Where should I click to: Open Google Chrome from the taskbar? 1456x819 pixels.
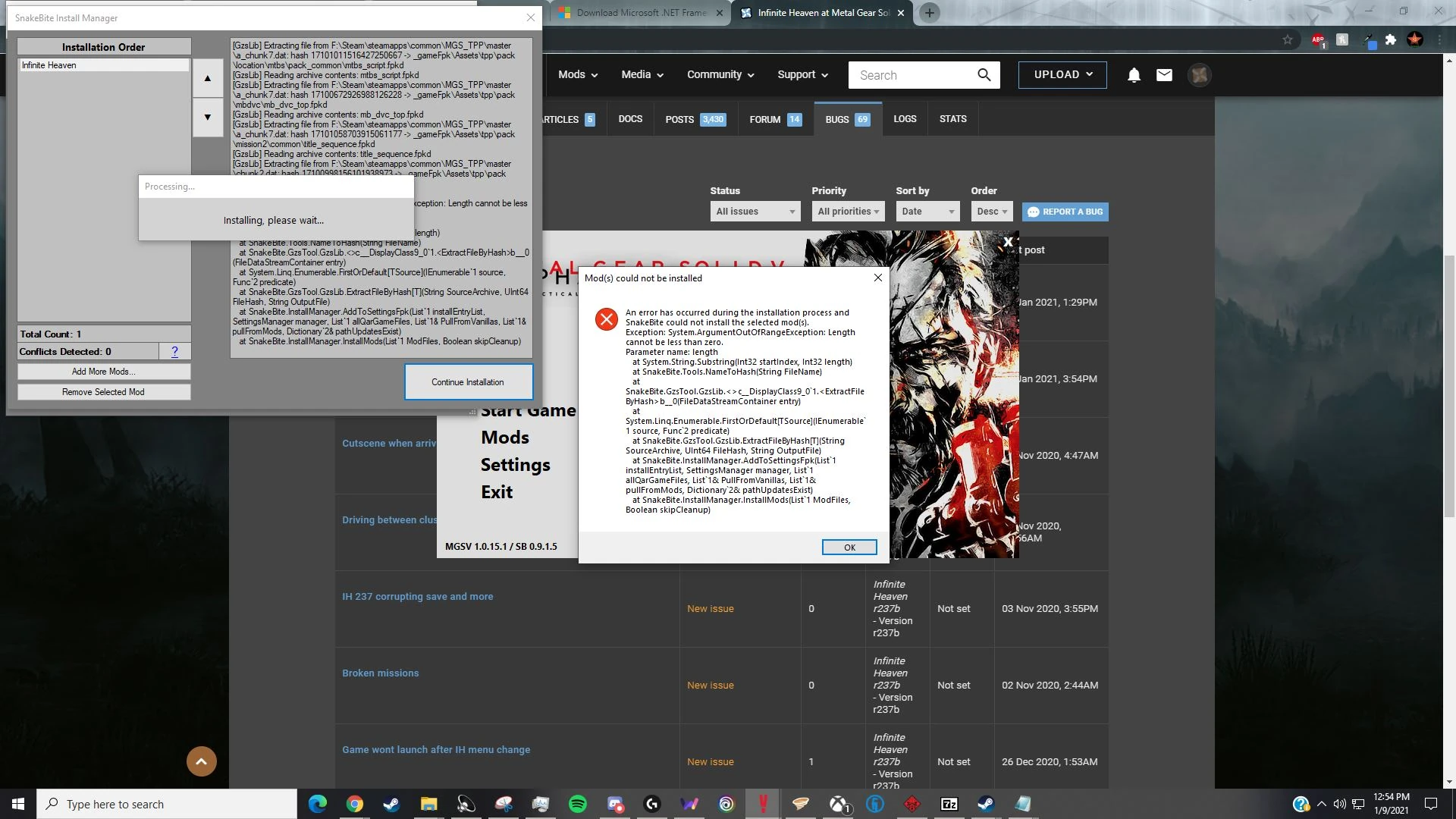pyautogui.click(x=354, y=804)
